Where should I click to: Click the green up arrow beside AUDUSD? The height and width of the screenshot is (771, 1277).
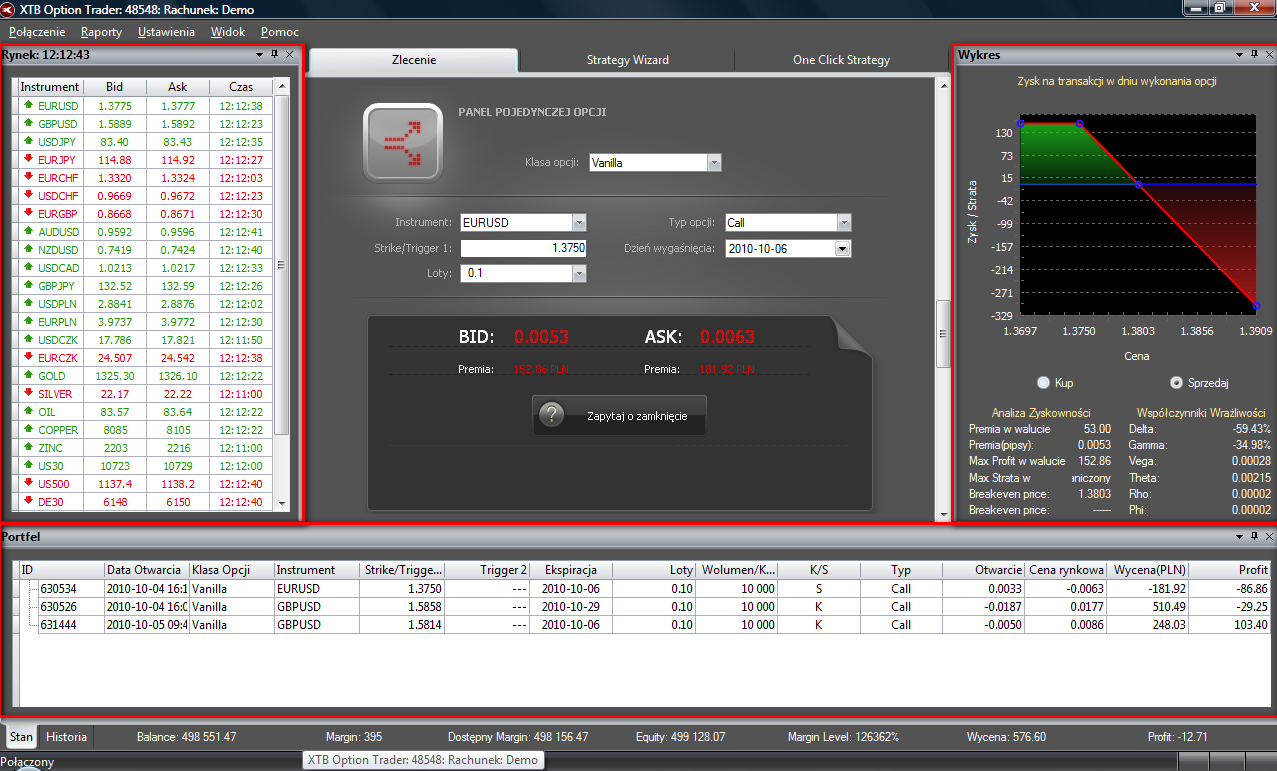28,231
